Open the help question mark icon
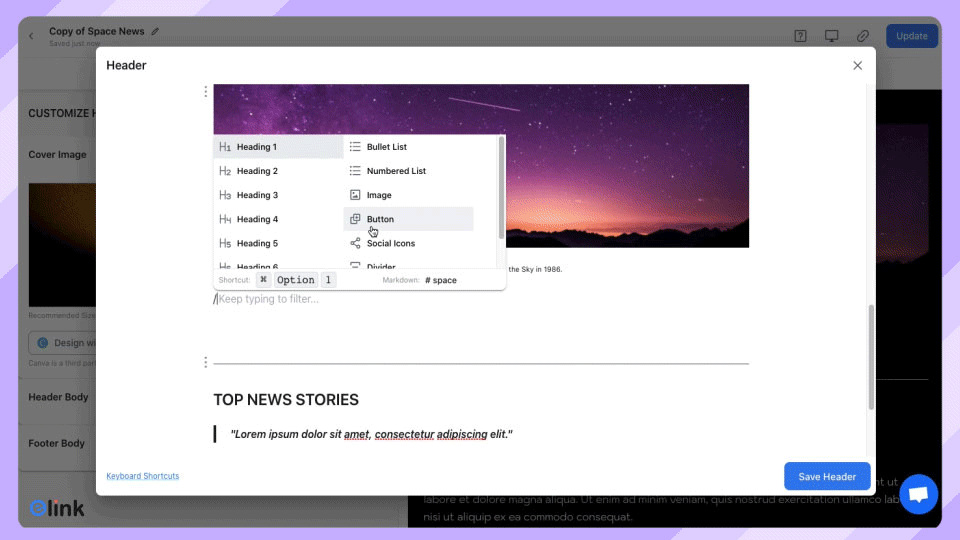Screen dimensions: 960x540 coord(800,36)
